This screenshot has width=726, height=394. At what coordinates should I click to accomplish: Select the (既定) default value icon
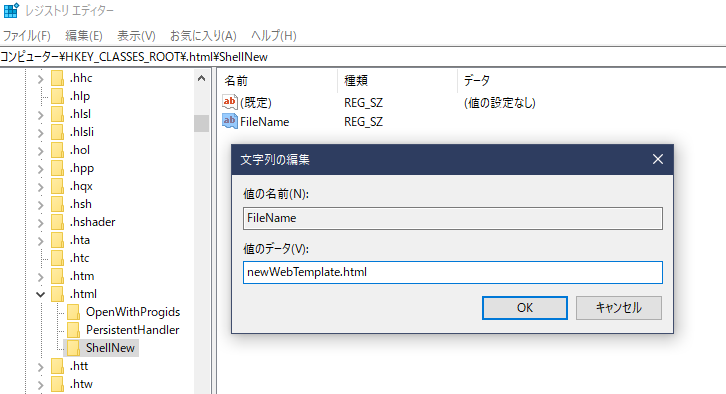tap(230, 102)
